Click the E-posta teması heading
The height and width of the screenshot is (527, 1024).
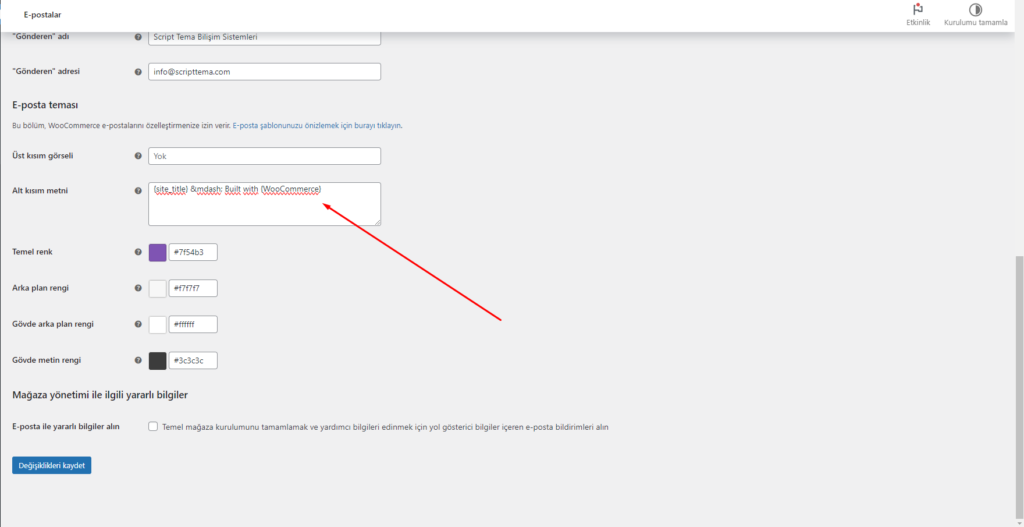point(46,104)
